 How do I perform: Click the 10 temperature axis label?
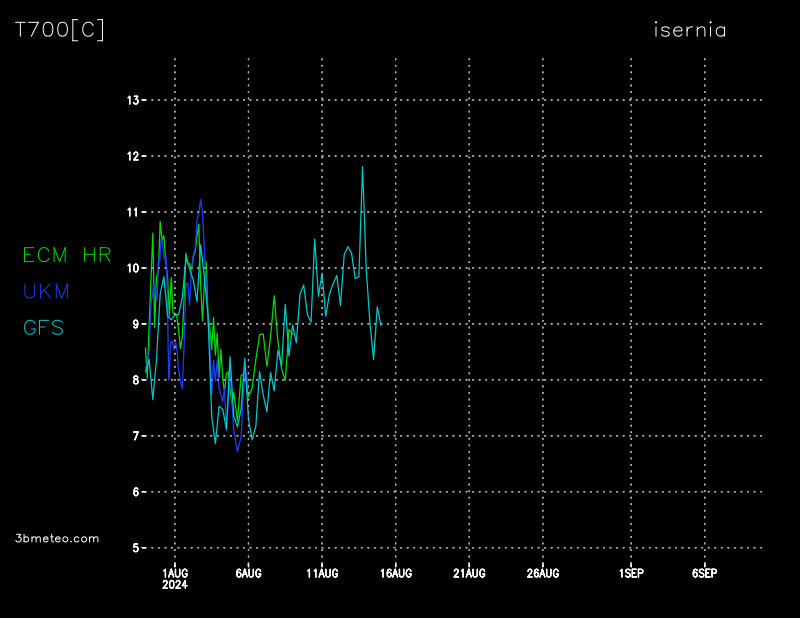(x=132, y=268)
